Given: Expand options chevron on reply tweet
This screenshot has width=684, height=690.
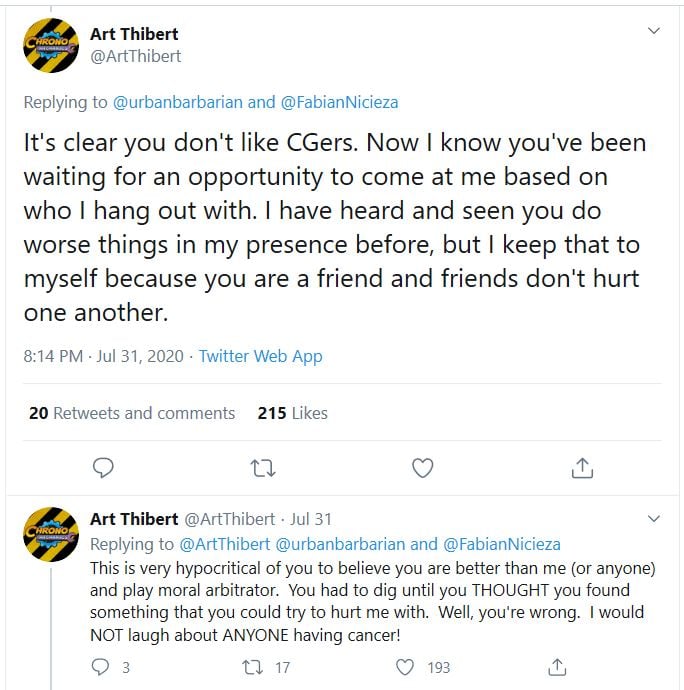Looking at the screenshot, I should [654, 519].
